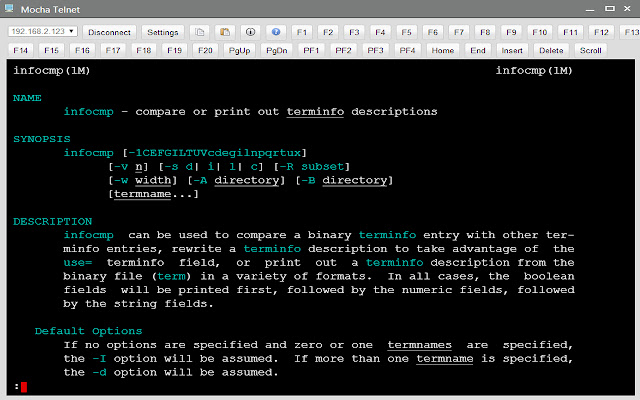Send the F19 key
The width and height of the screenshot is (640, 400).
point(174,50)
